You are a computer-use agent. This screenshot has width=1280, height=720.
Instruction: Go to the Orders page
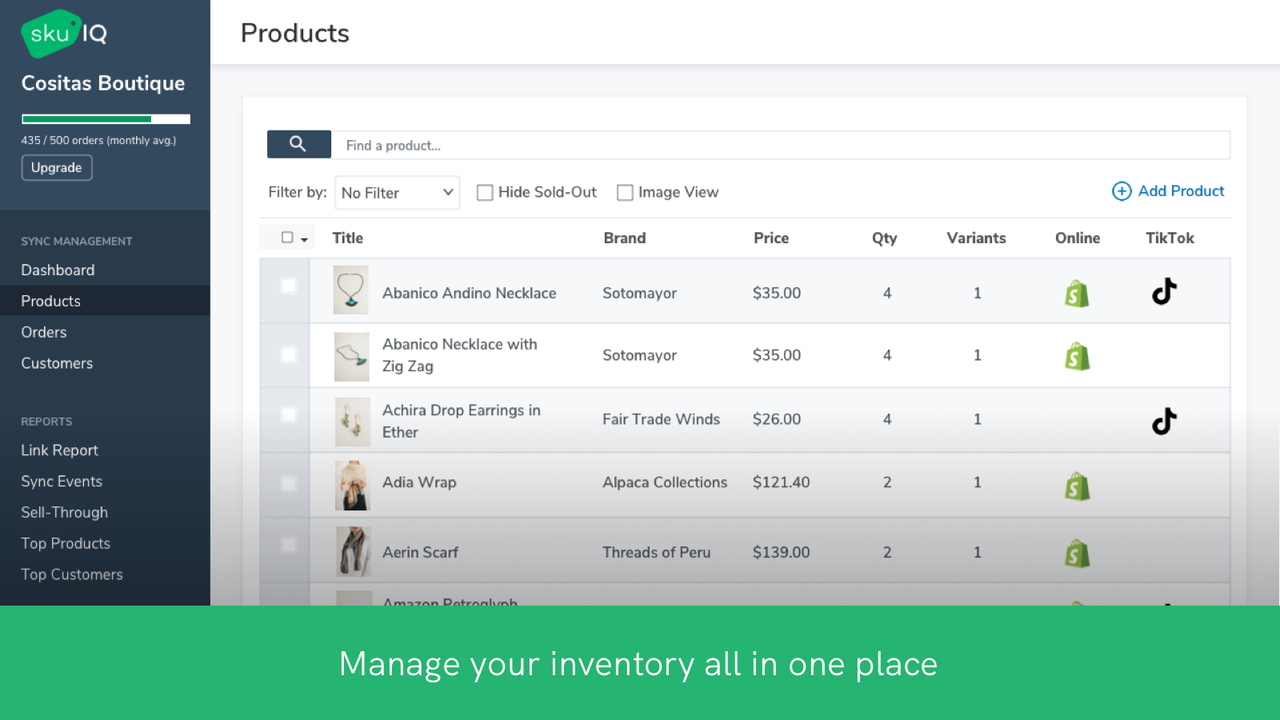(x=42, y=331)
